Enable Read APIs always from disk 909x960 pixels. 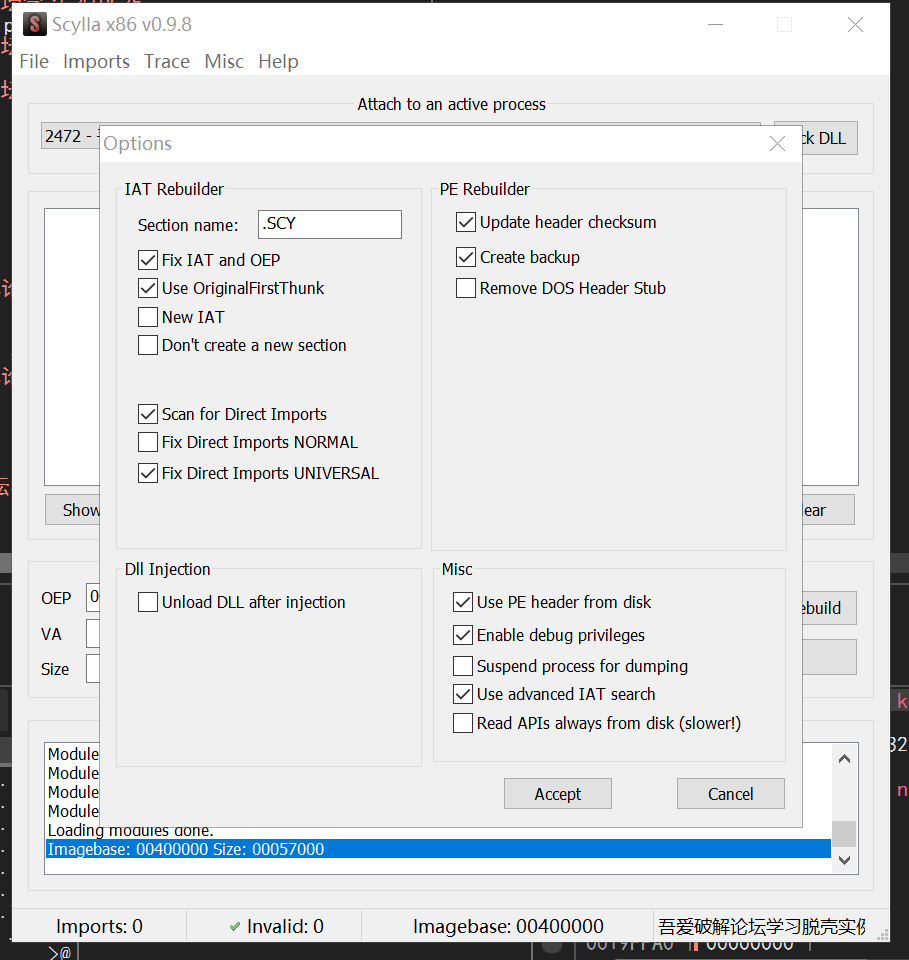(463, 723)
